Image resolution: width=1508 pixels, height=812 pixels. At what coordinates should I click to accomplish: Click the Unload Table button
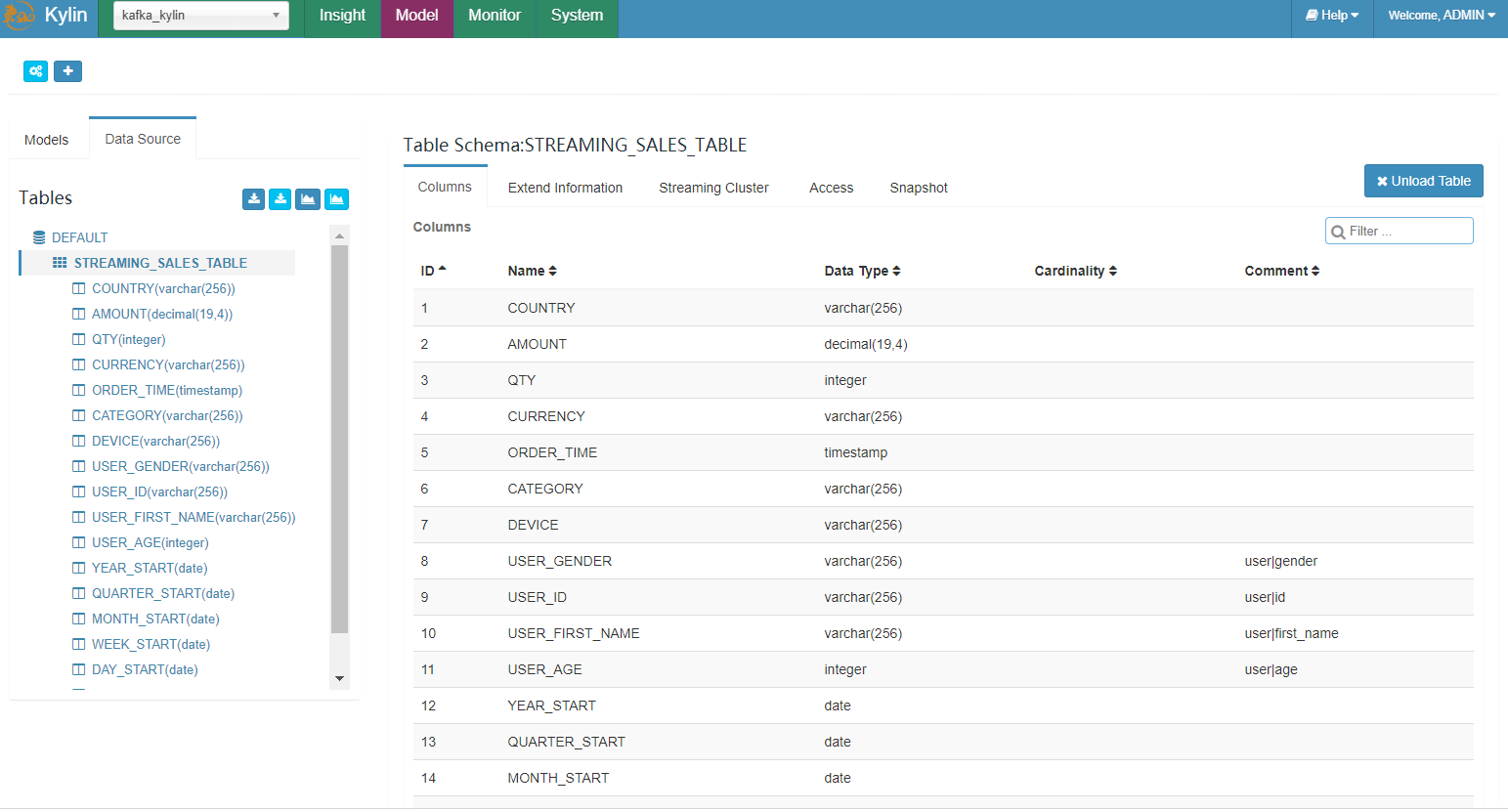(x=1424, y=181)
